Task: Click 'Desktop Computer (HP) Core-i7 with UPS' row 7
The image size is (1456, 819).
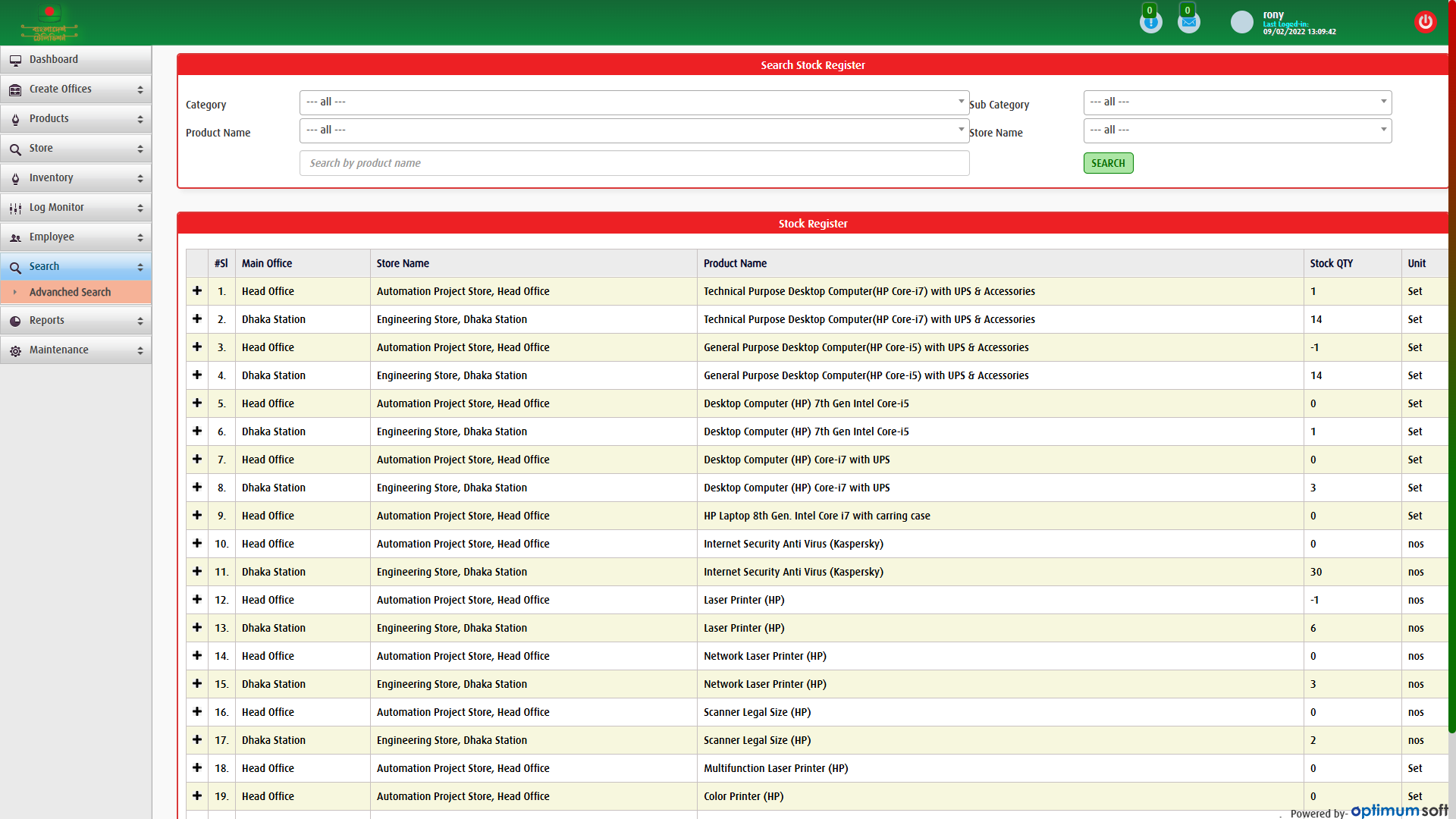Action: [796, 460]
